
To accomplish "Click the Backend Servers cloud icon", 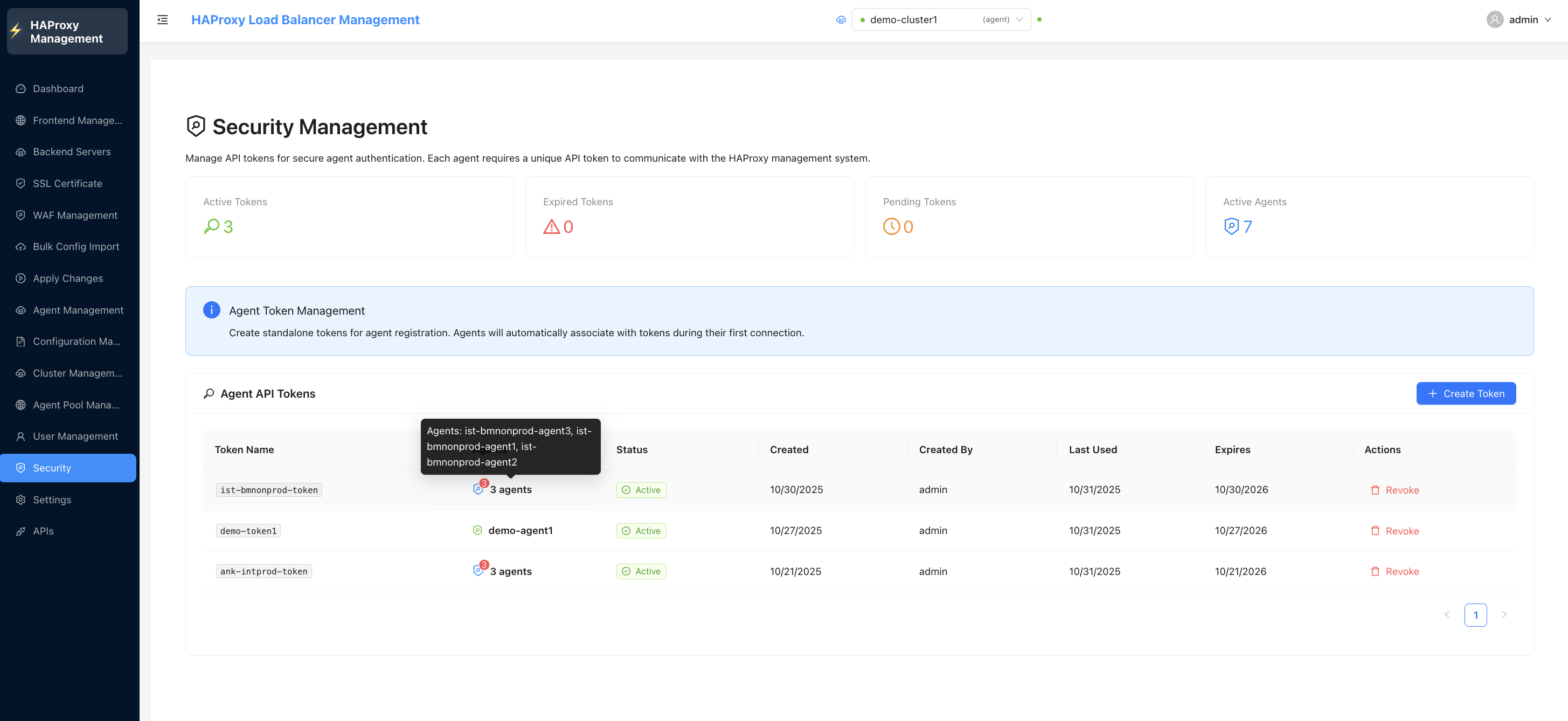I will coord(20,152).
